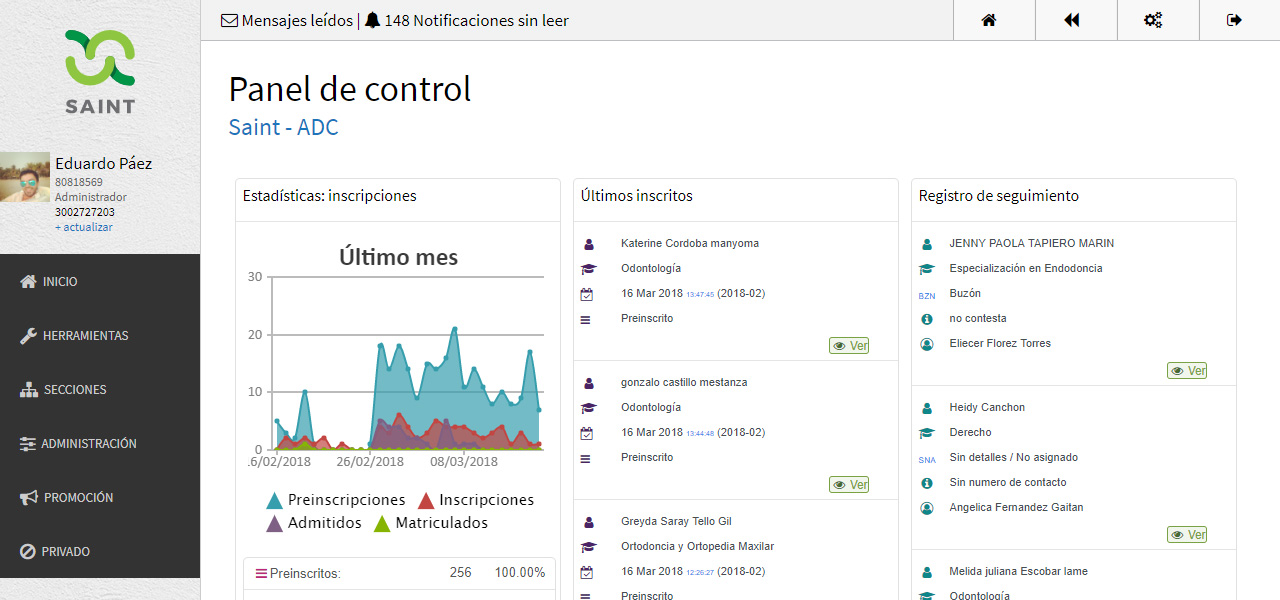The width and height of the screenshot is (1280, 600).
Task: Click the "+ actualizar" profile link
Action: coord(84,227)
